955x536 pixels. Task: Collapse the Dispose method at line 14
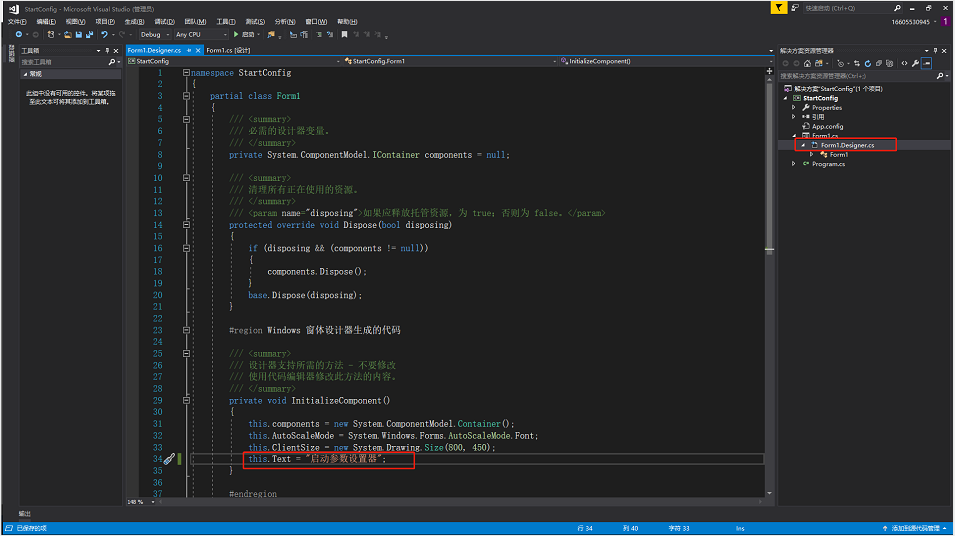click(x=186, y=225)
